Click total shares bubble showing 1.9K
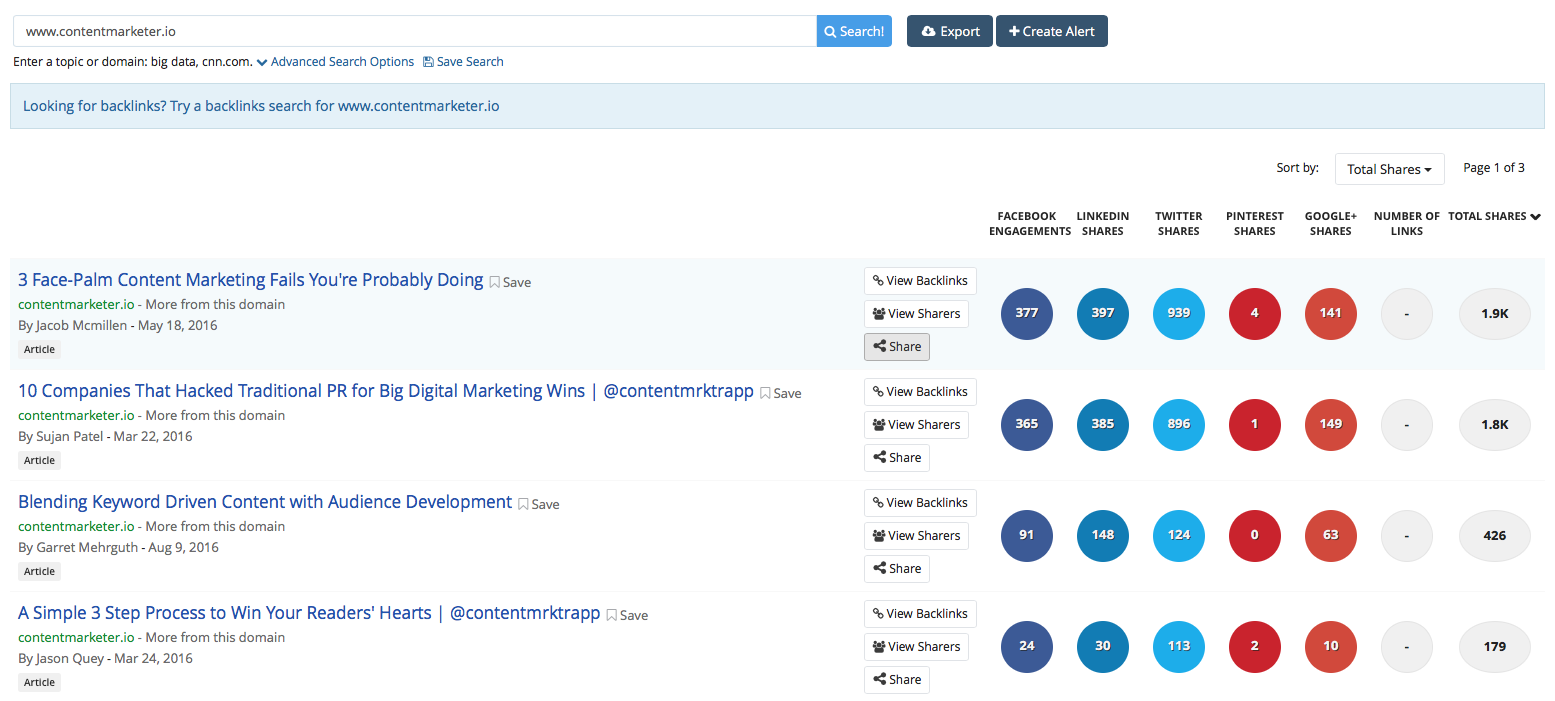This screenshot has width=1555, height=701. [1495, 313]
